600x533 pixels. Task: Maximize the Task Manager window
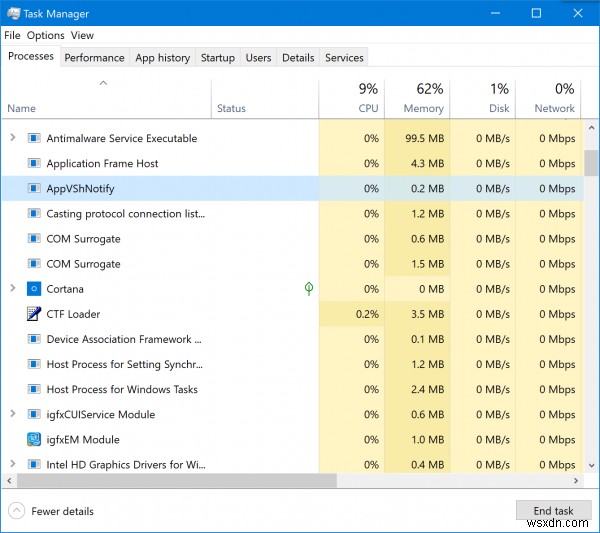[536, 13]
